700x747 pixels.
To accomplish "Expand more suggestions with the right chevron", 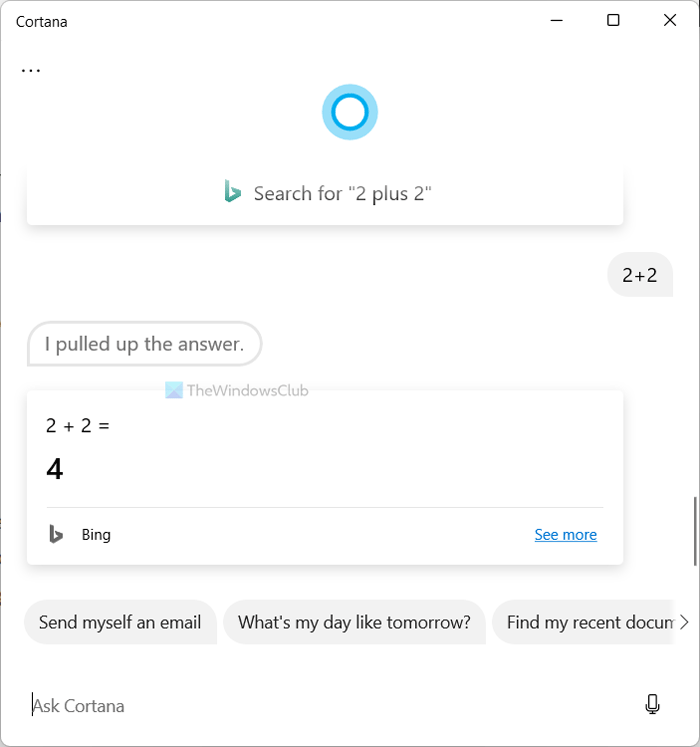I will click(x=684, y=622).
